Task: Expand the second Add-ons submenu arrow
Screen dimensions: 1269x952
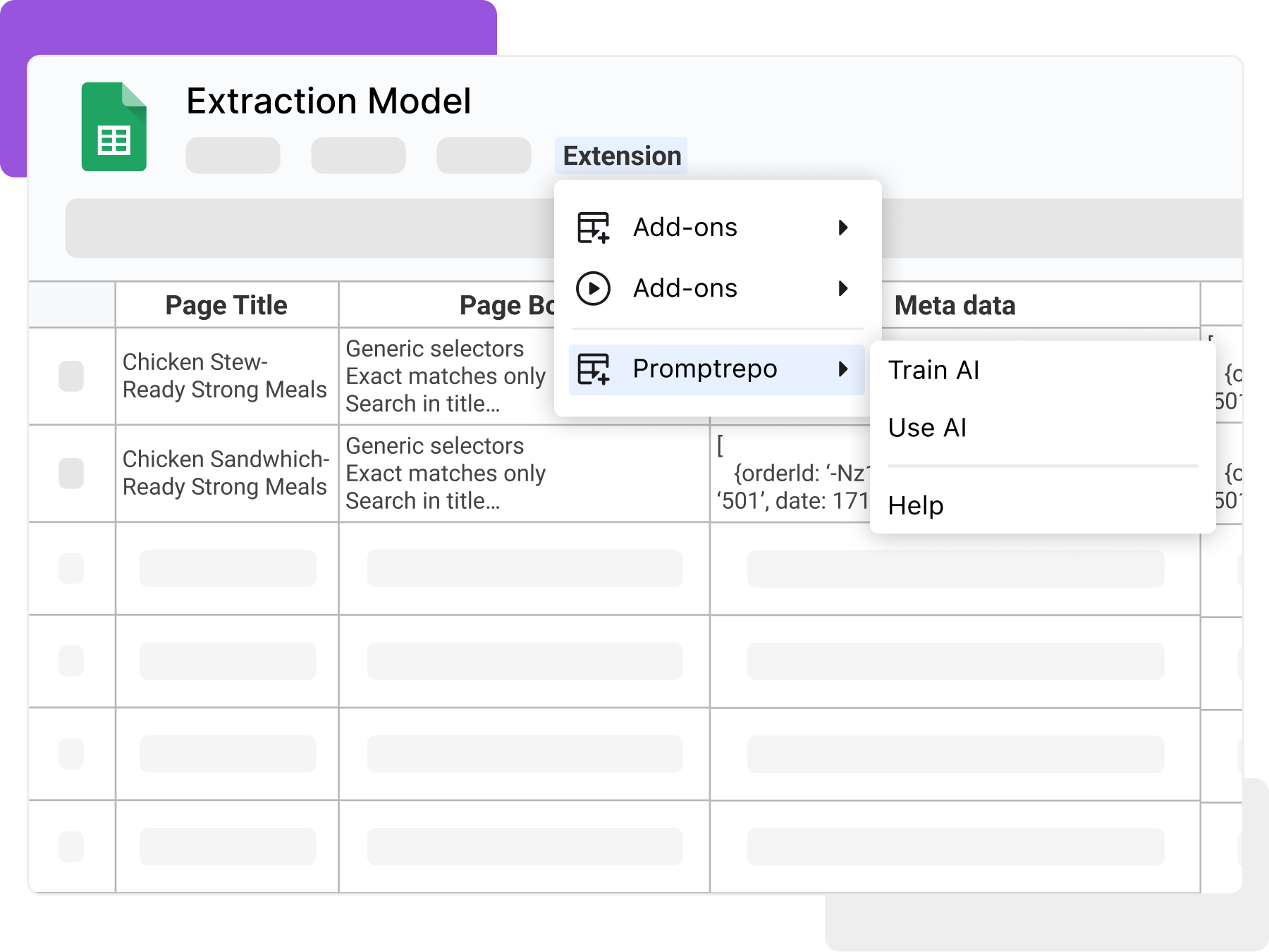Action: point(842,288)
